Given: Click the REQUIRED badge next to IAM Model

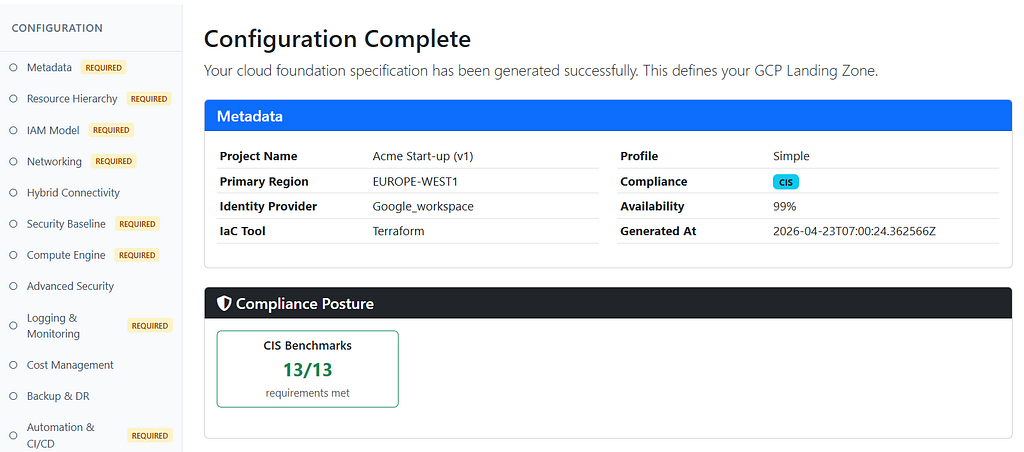Looking at the screenshot, I should point(111,130).
